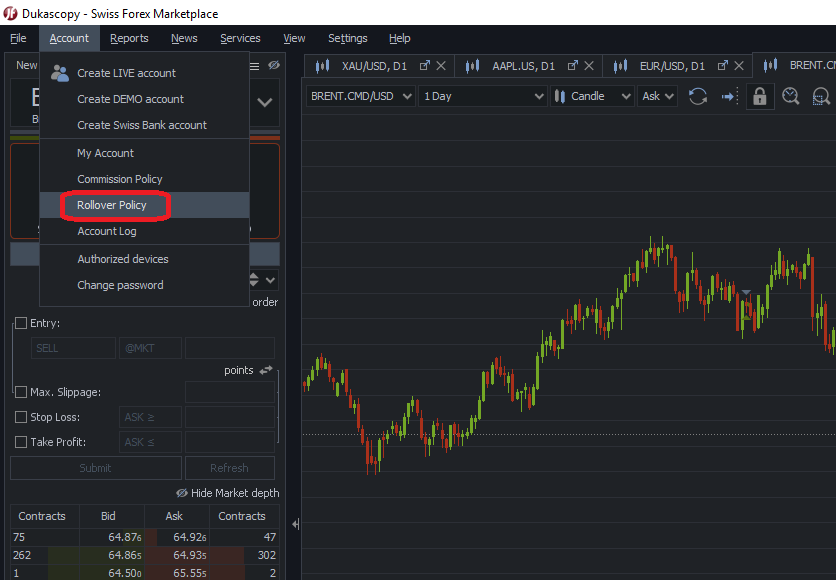Viewport: 836px width, 580px height.
Task: Open Account Log
Action: (144, 231)
